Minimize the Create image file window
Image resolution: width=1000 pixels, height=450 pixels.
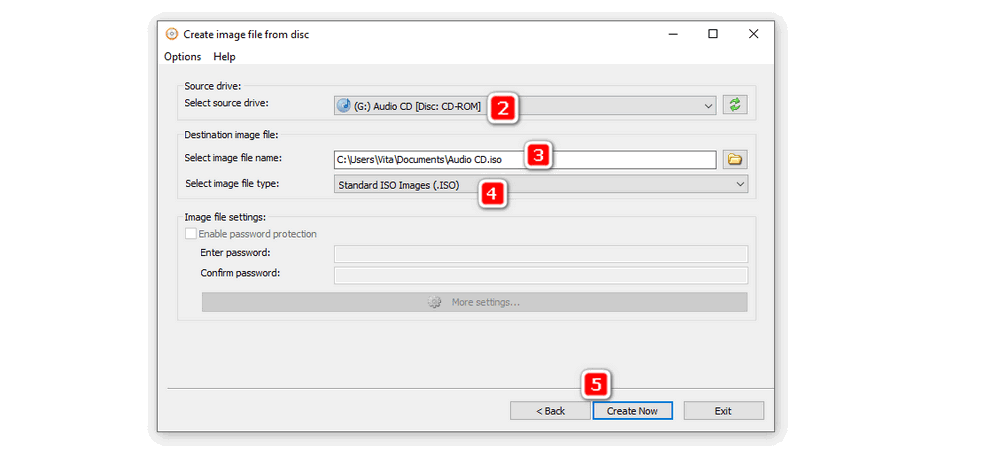(x=672, y=34)
